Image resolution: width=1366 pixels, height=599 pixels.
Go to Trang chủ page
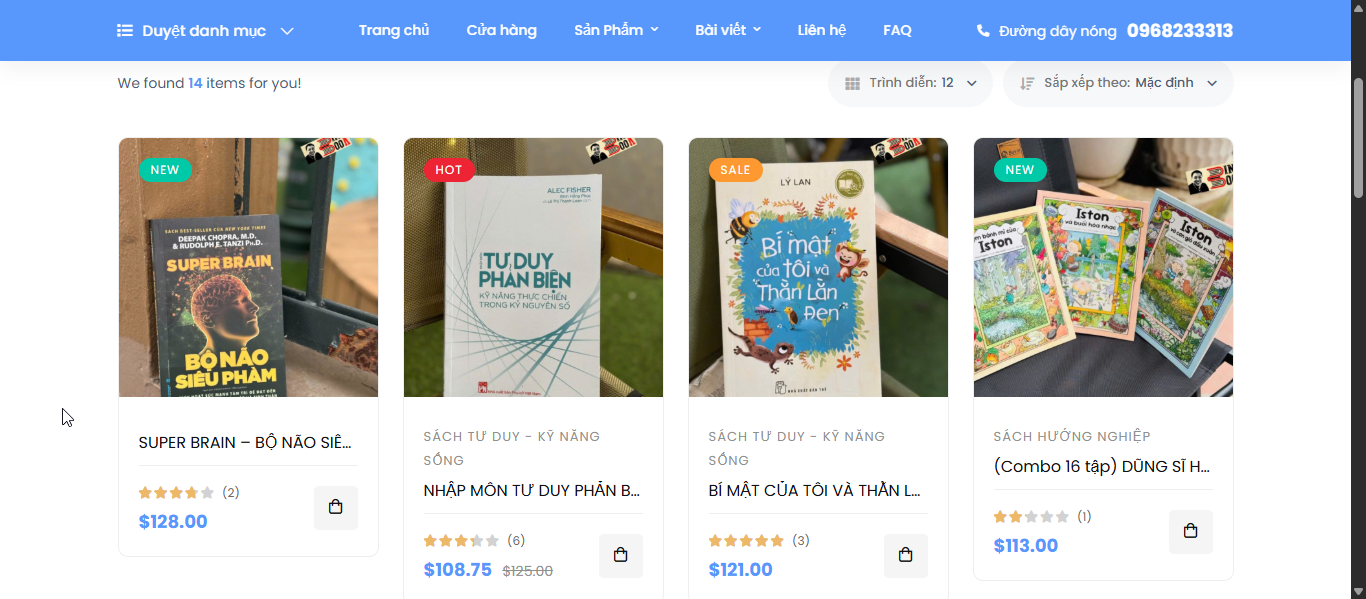394,30
